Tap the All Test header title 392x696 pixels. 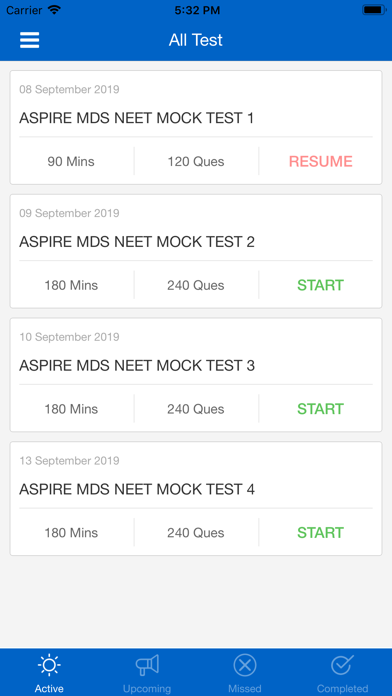(x=196, y=40)
